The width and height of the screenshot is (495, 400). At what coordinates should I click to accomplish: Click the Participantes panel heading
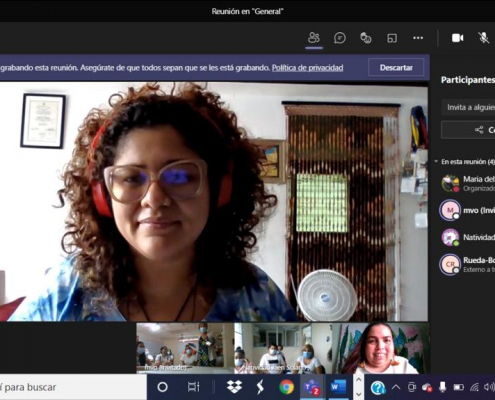pos(468,80)
